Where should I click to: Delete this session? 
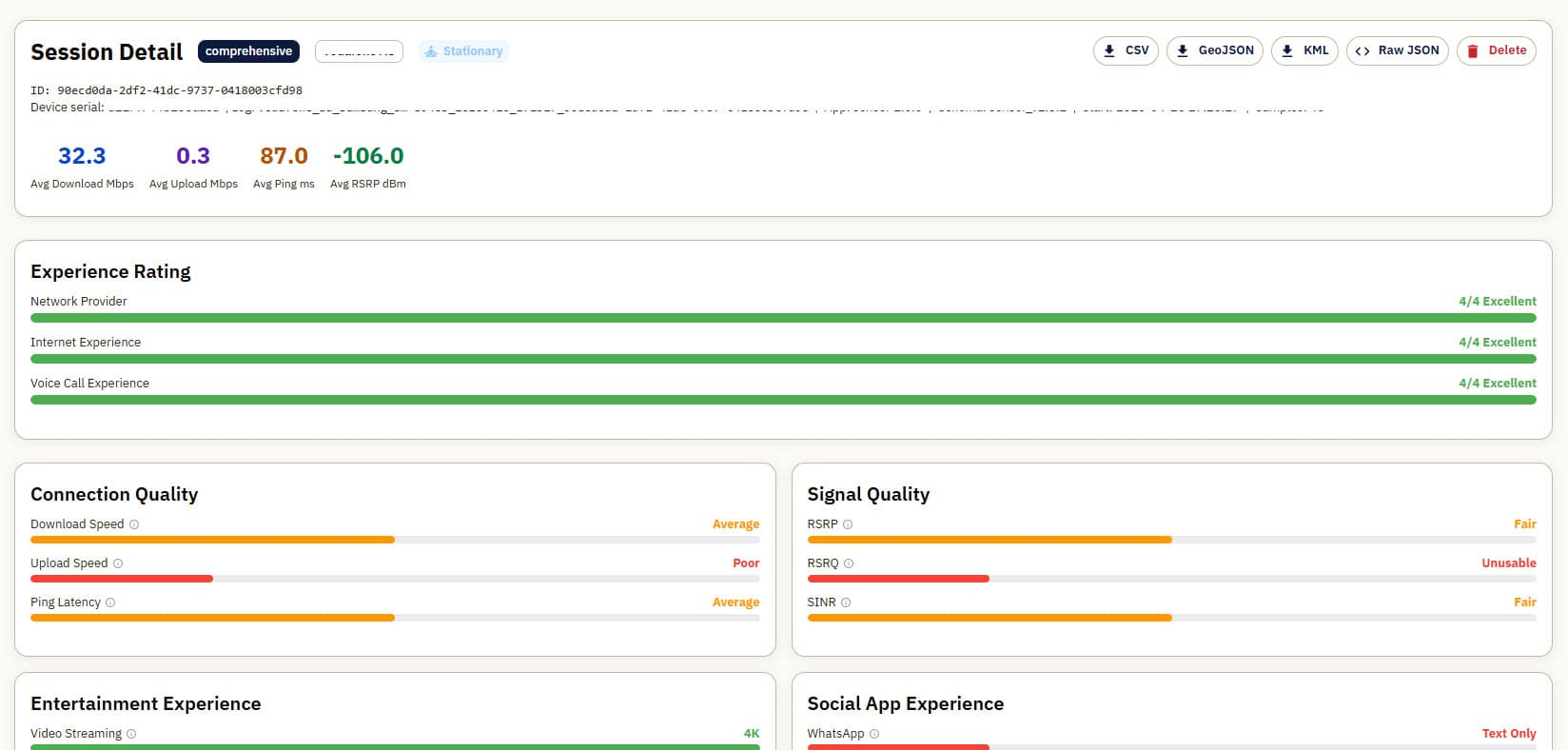[x=1497, y=50]
